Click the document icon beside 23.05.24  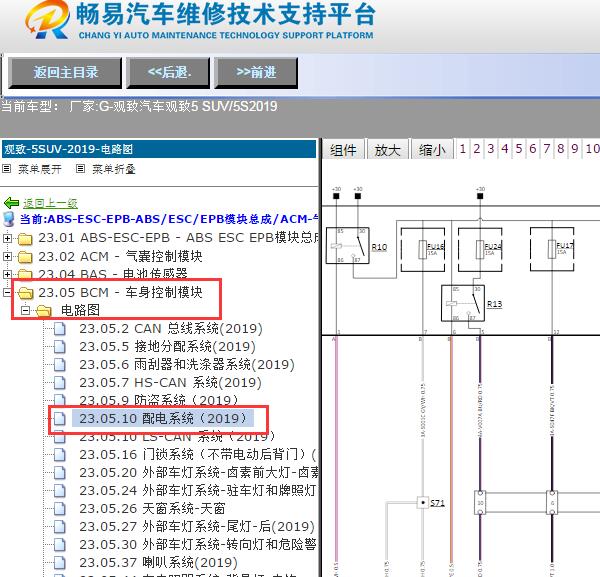(60, 491)
